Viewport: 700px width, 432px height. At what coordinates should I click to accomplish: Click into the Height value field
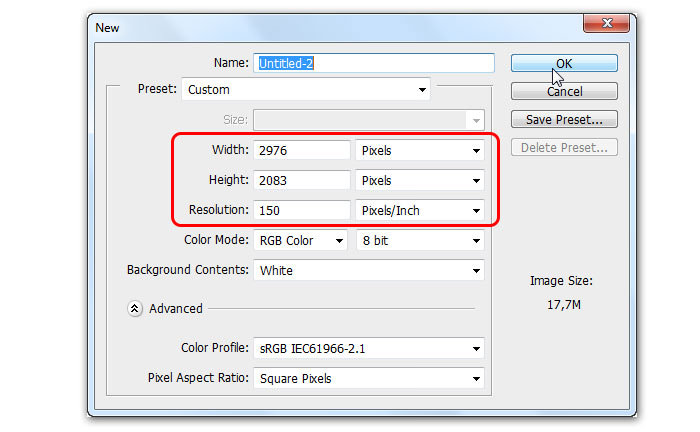[302, 180]
